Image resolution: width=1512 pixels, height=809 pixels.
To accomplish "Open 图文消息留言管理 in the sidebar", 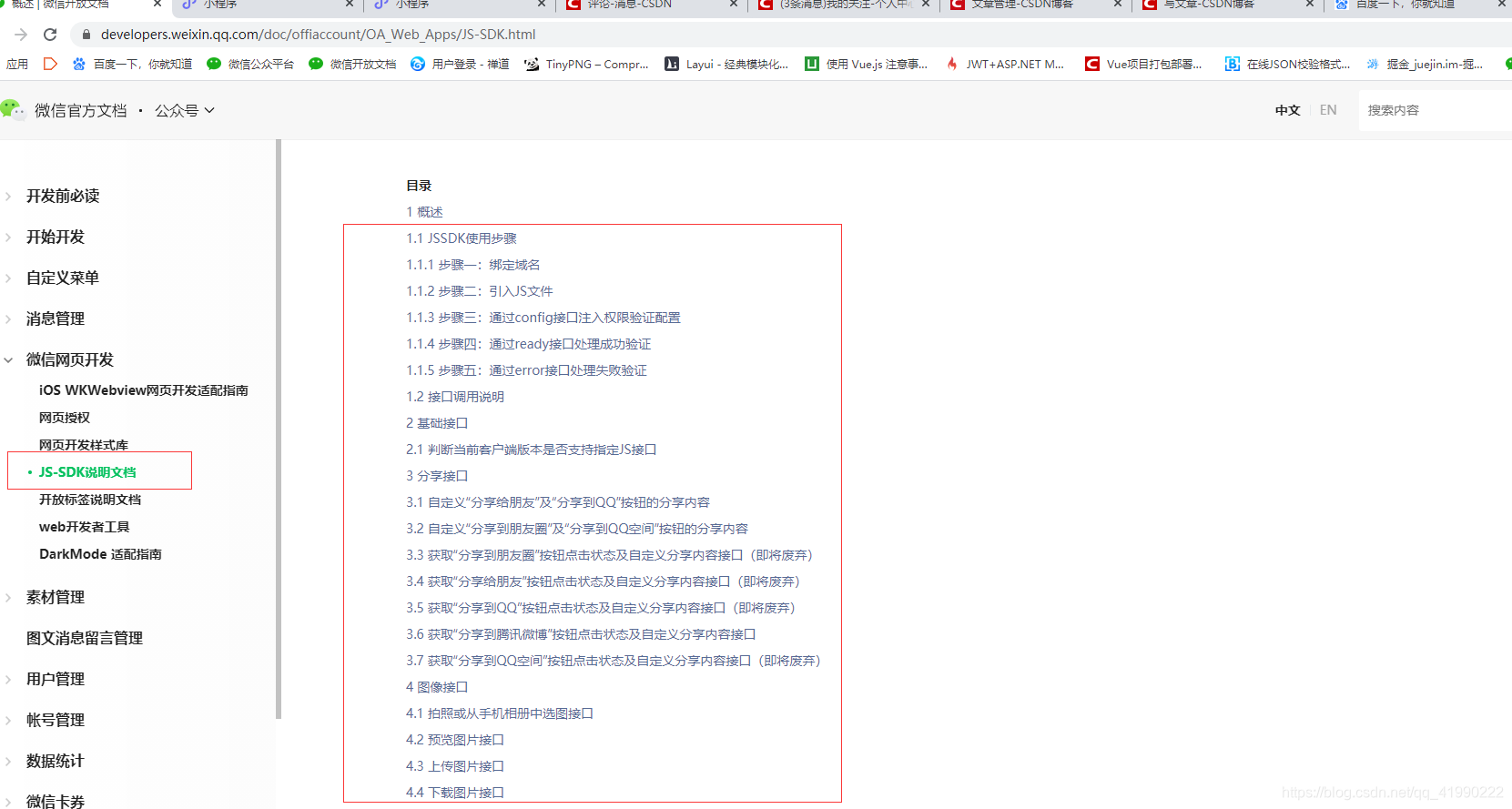I will pyautogui.click(x=85, y=638).
